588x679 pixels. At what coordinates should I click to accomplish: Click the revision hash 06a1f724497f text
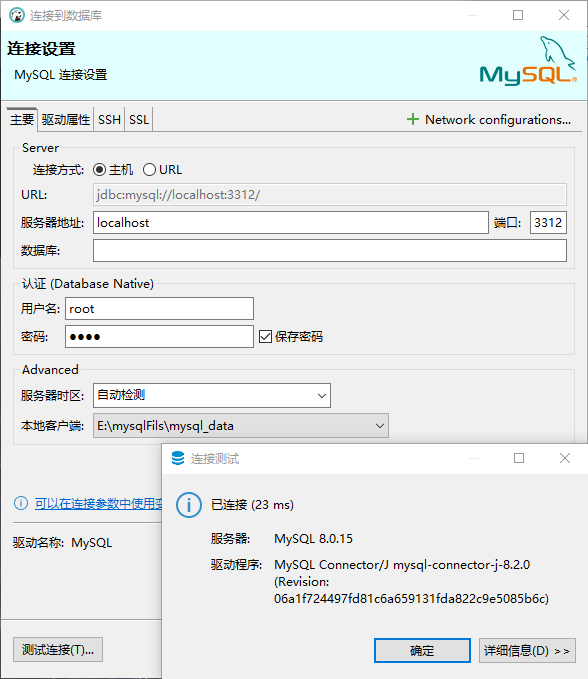click(411, 598)
